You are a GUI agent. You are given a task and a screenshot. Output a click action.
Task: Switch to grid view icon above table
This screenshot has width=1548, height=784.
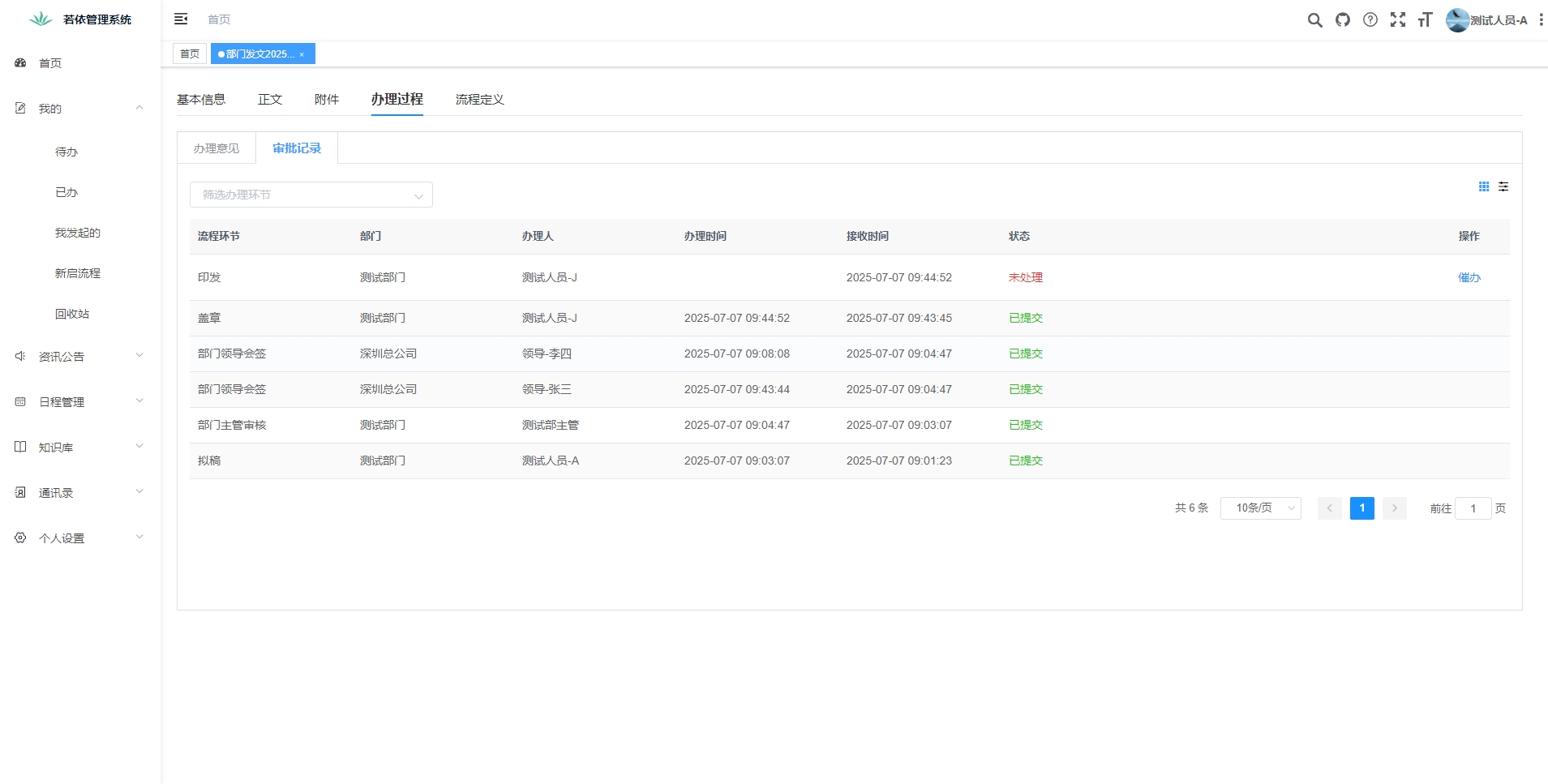[x=1484, y=186]
